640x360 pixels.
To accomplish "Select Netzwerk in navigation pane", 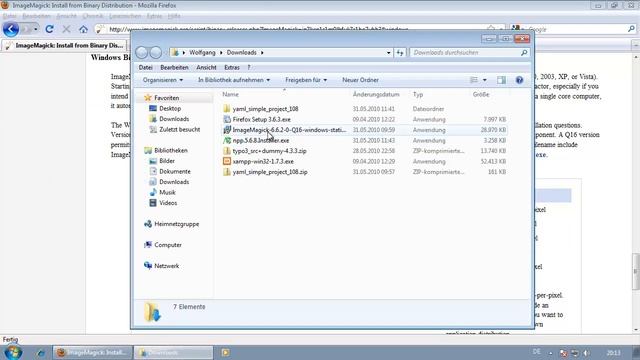I will (x=167, y=266).
